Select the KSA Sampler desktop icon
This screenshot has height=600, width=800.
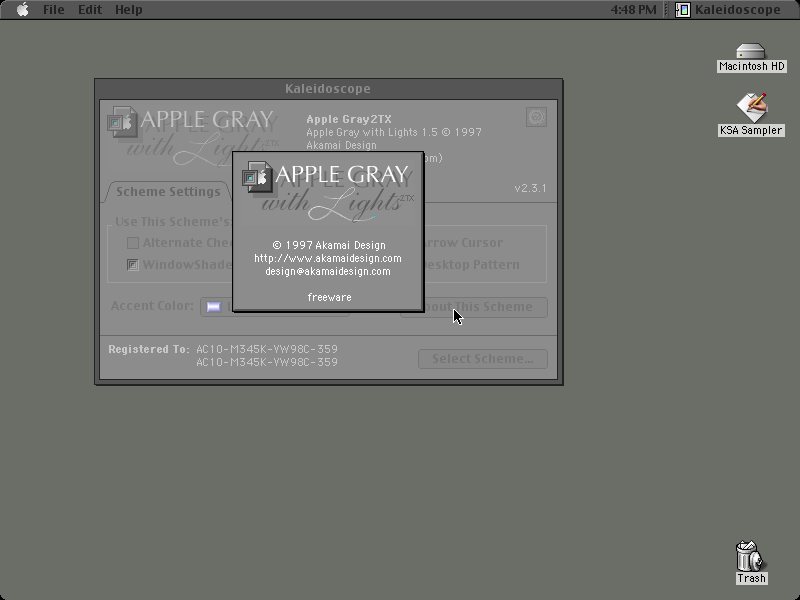coord(752,115)
